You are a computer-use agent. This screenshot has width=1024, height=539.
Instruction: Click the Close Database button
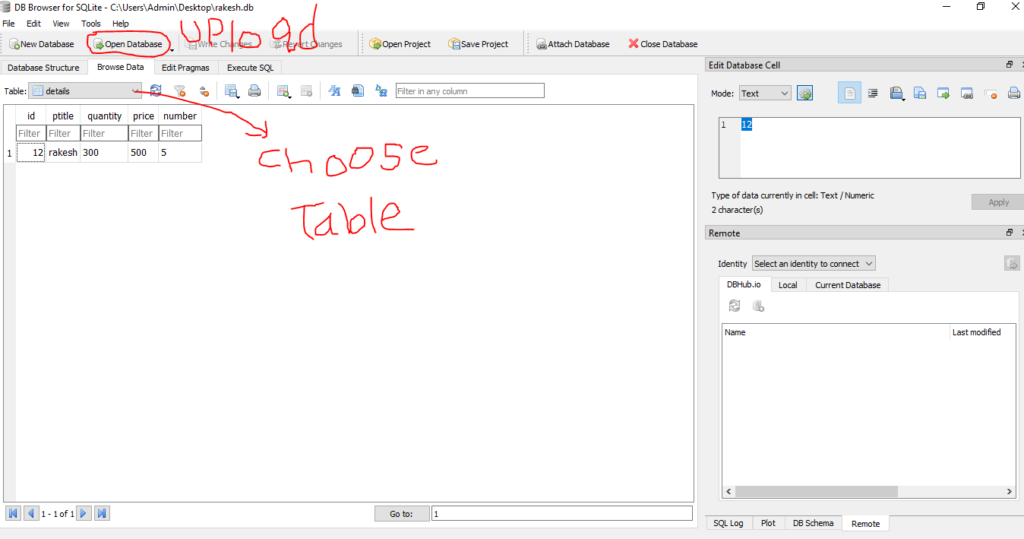point(663,44)
